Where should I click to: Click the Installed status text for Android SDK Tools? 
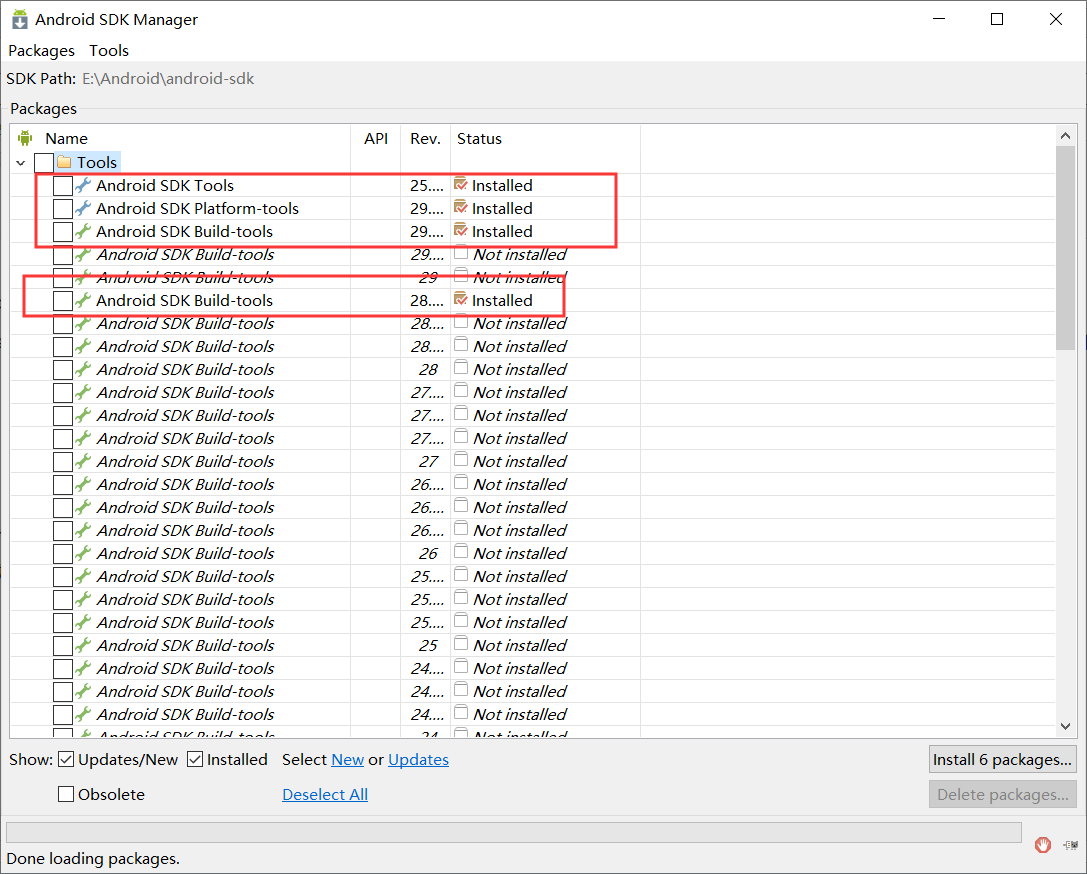[x=502, y=186]
